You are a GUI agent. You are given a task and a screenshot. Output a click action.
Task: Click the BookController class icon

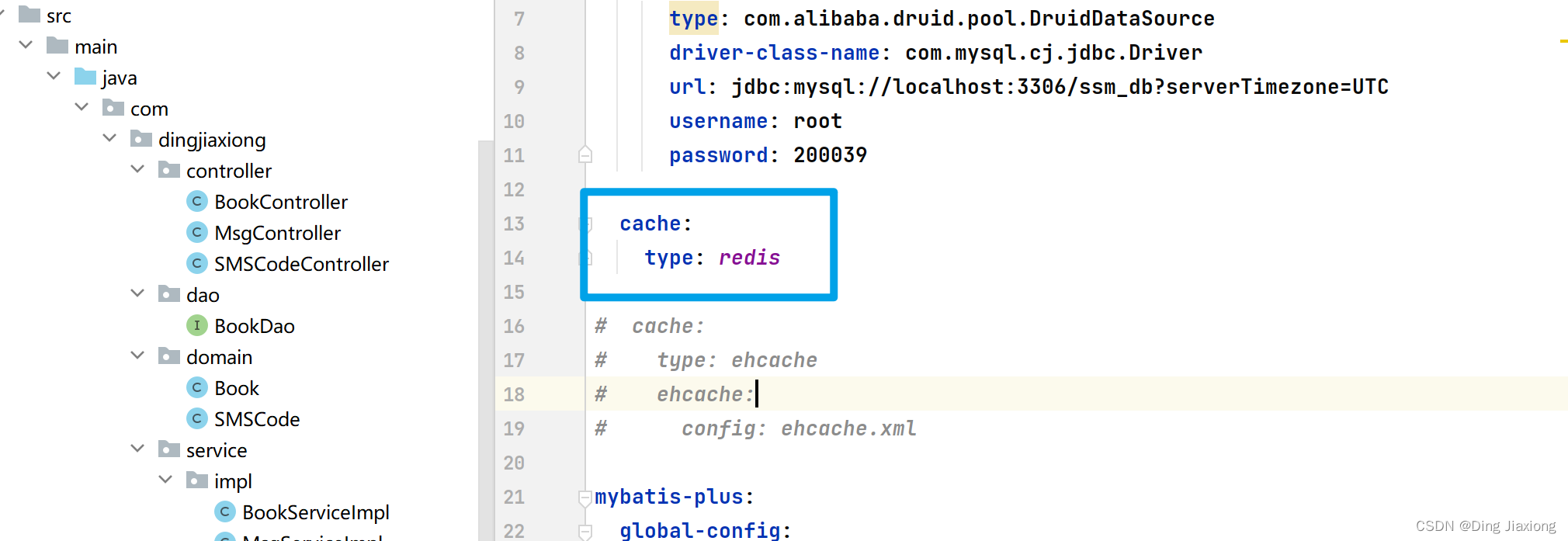(197, 202)
